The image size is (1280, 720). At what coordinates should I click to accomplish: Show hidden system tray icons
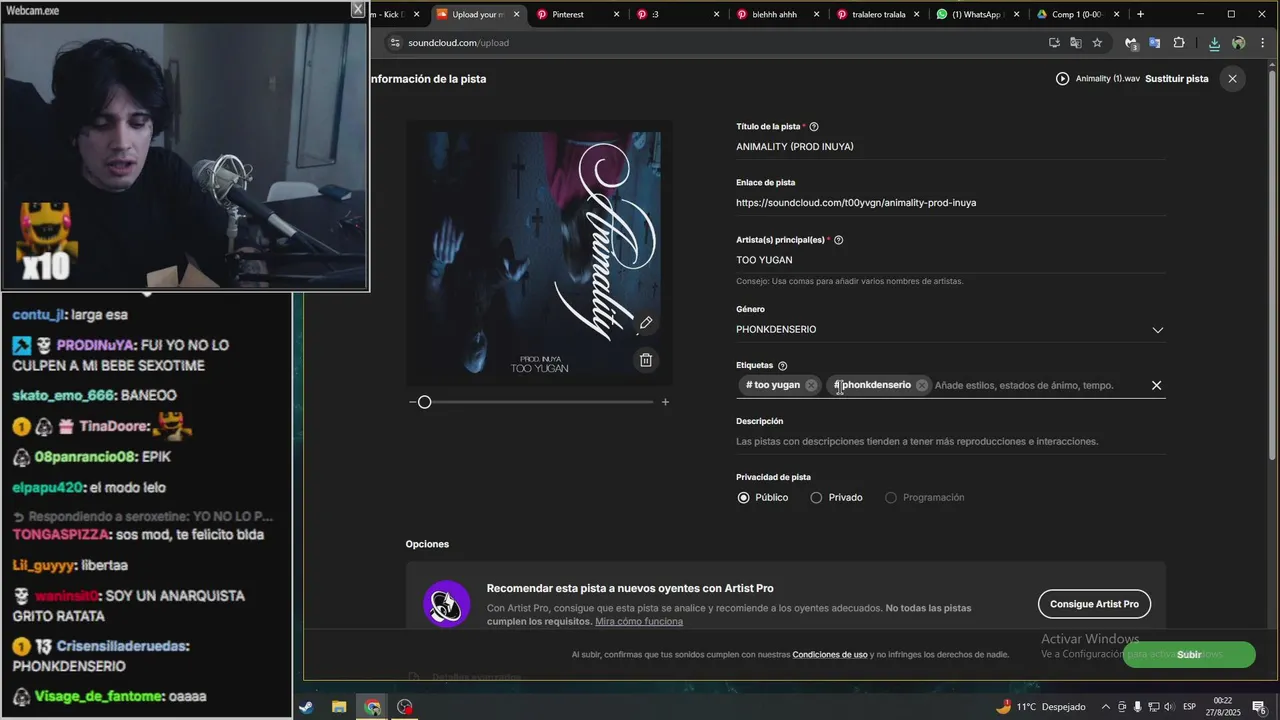pyautogui.click(x=1105, y=707)
